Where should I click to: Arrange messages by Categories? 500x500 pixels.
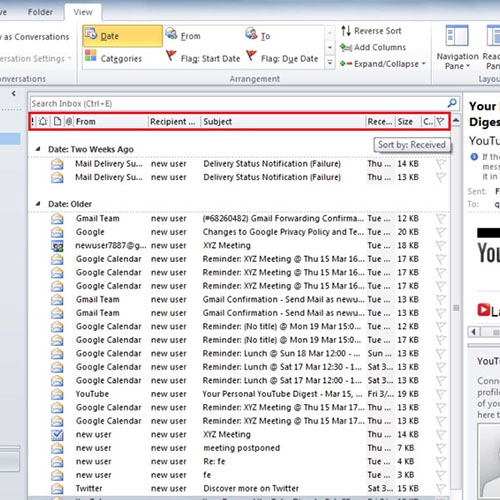point(114,58)
